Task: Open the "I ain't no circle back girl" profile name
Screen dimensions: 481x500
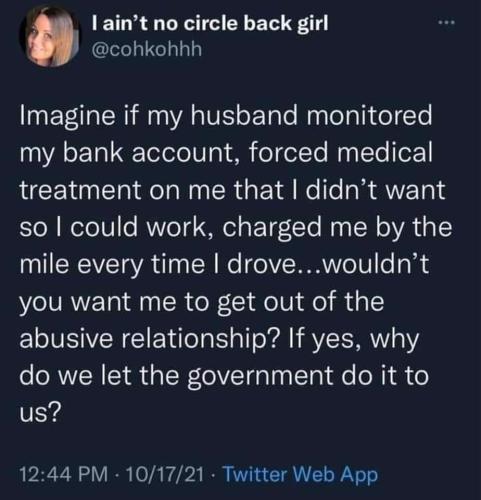Action: coord(210,24)
